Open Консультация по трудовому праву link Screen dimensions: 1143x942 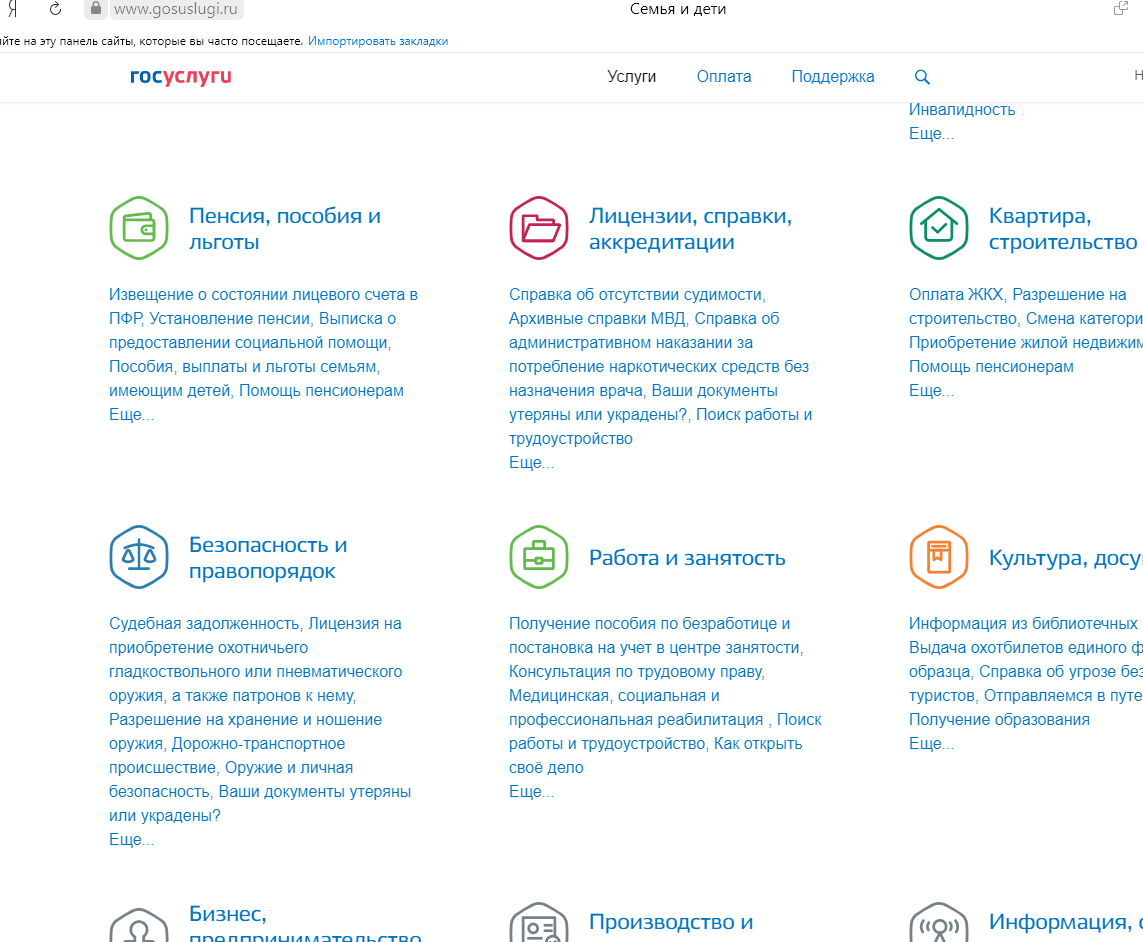[636, 672]
